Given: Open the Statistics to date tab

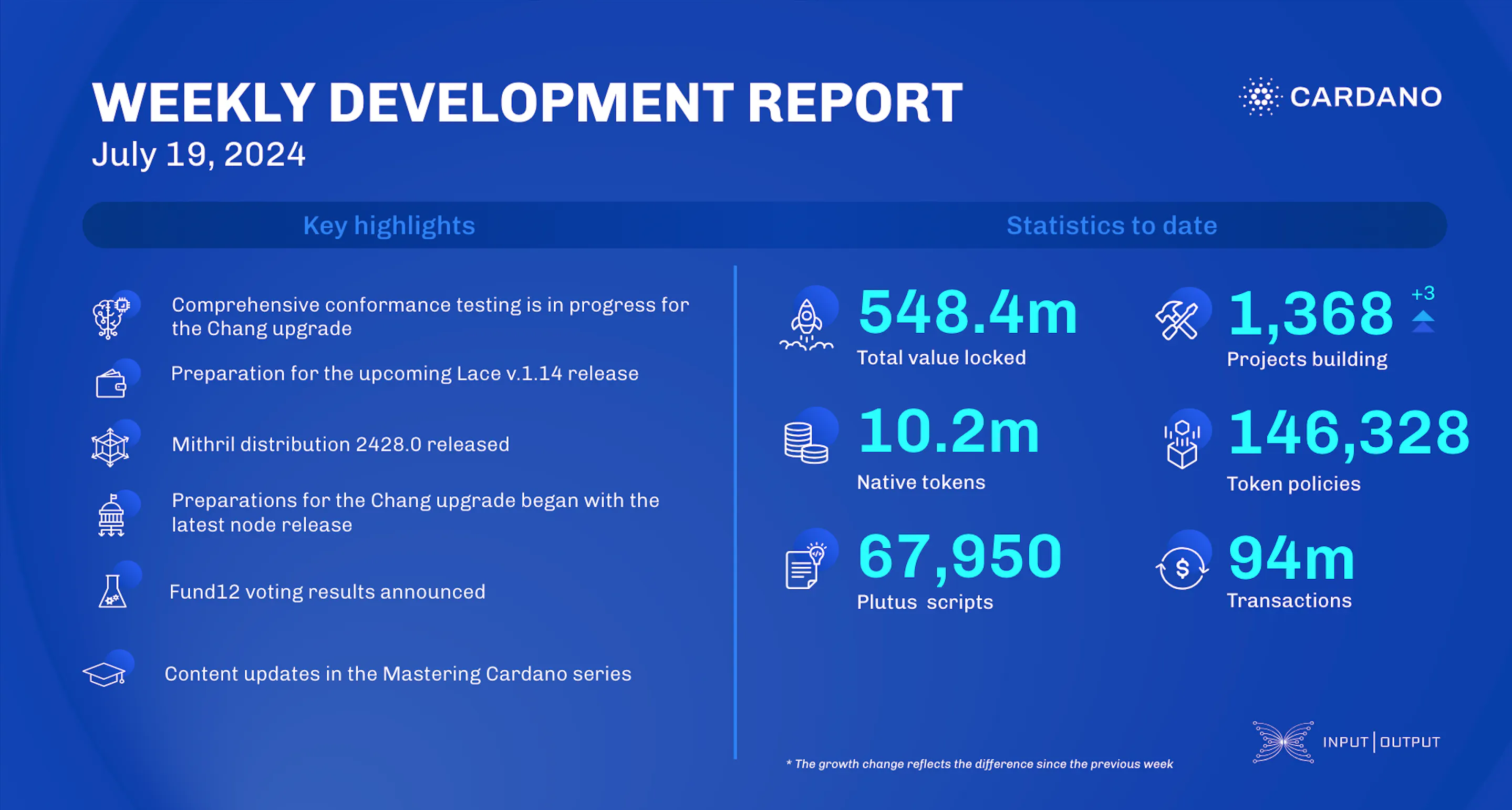Looking at the screenshot, I should click(x=1111, y=225).
